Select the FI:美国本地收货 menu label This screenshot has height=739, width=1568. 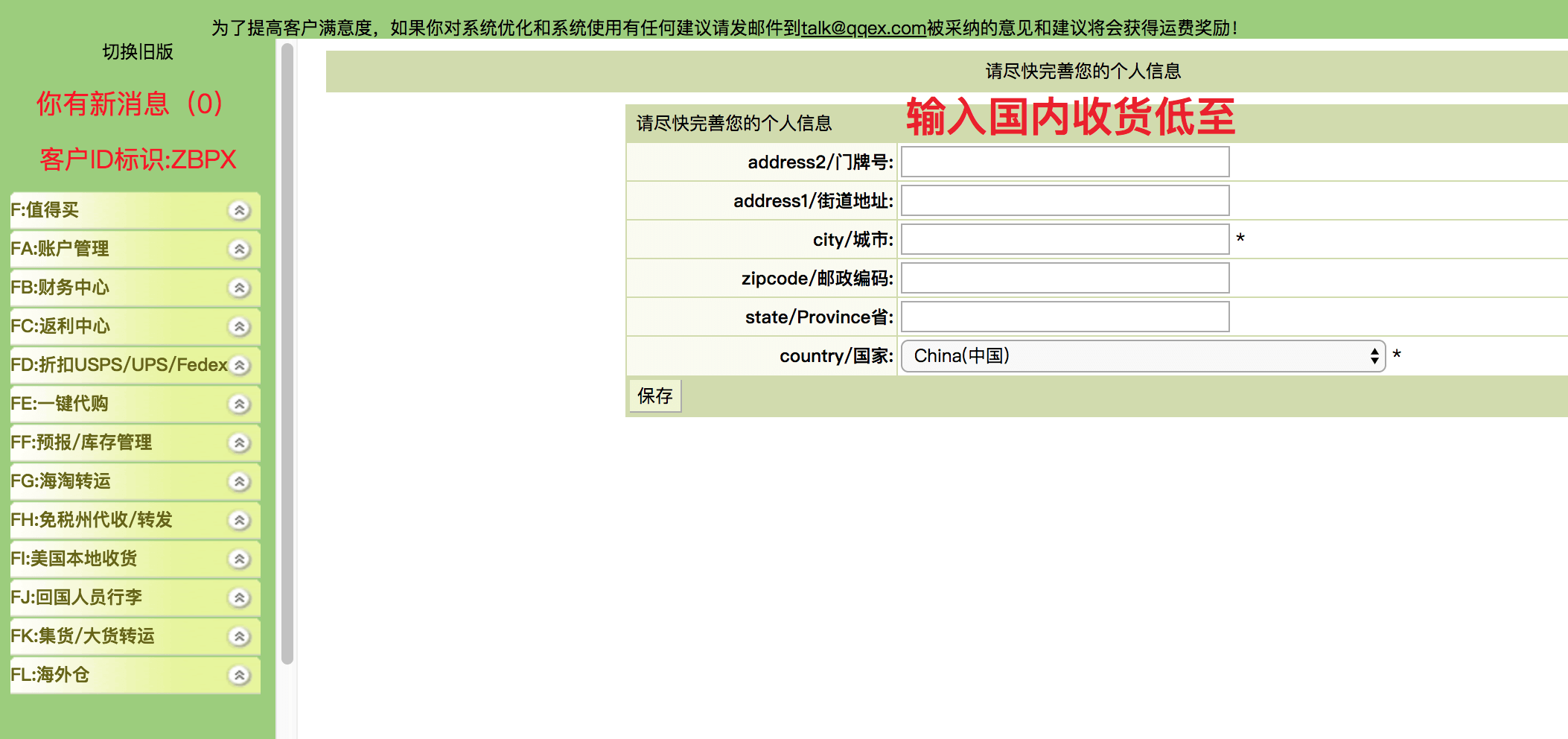(74, 559)
